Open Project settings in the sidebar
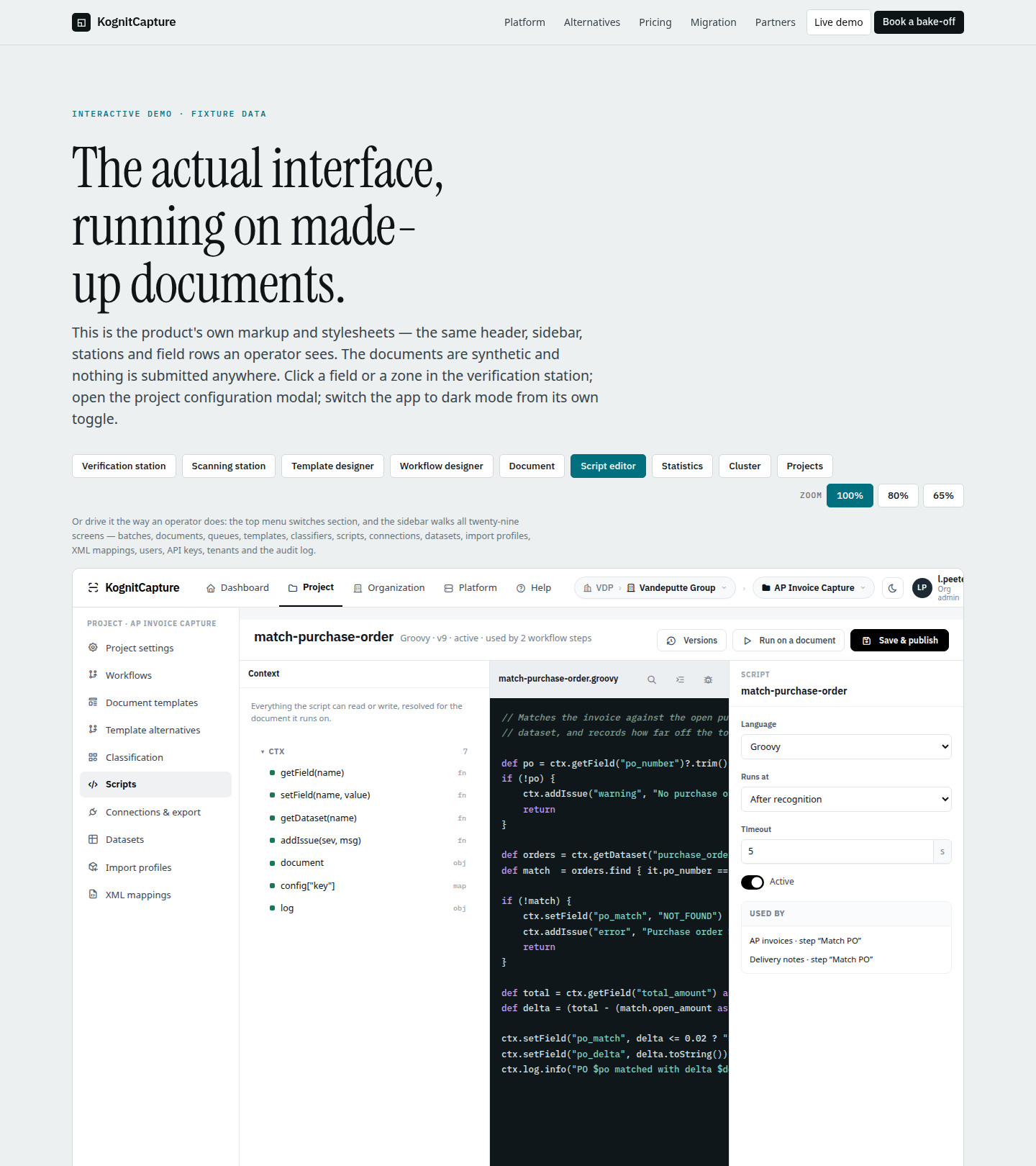 155,648
